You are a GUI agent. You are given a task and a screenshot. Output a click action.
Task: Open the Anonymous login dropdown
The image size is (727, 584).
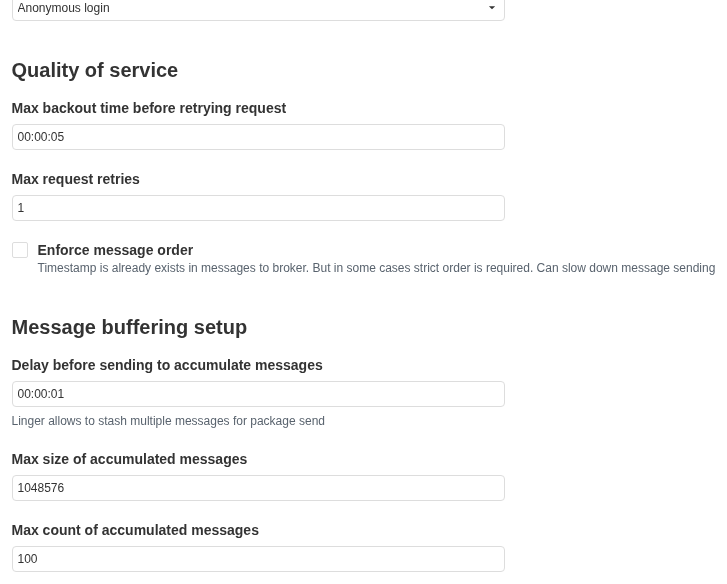[x=258, y=8]
